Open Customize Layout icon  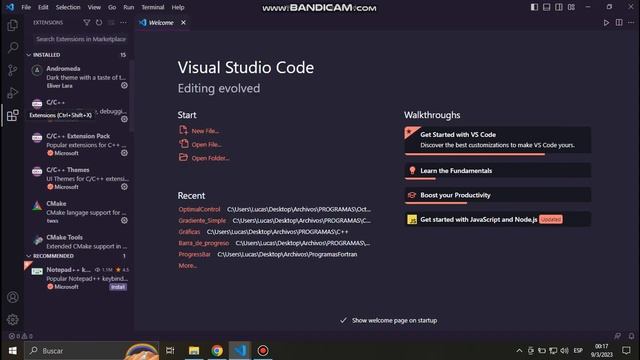(x=571, y=7)
